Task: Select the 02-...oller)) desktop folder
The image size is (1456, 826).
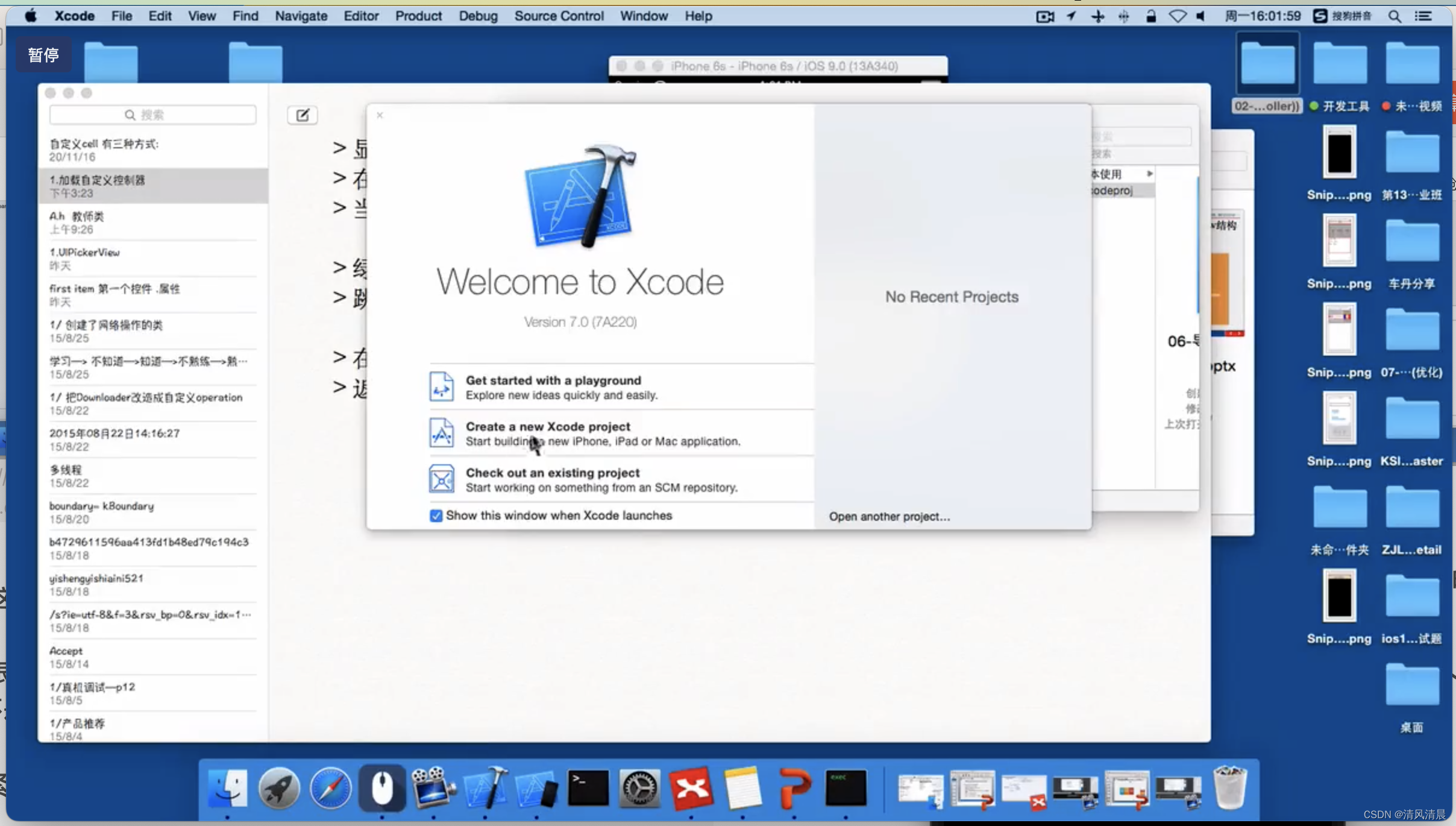Action: (1267, 74)
